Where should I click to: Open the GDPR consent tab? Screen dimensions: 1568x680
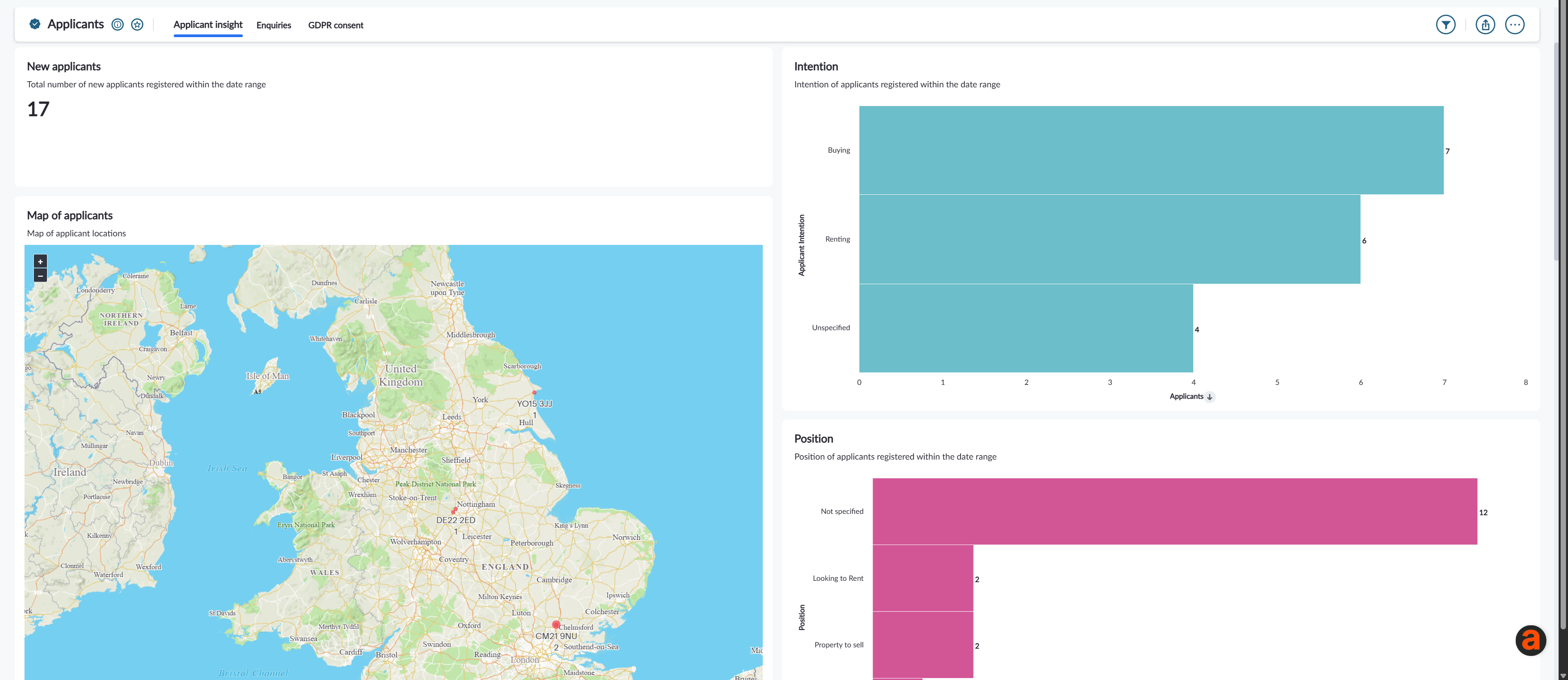pos(335,25)
